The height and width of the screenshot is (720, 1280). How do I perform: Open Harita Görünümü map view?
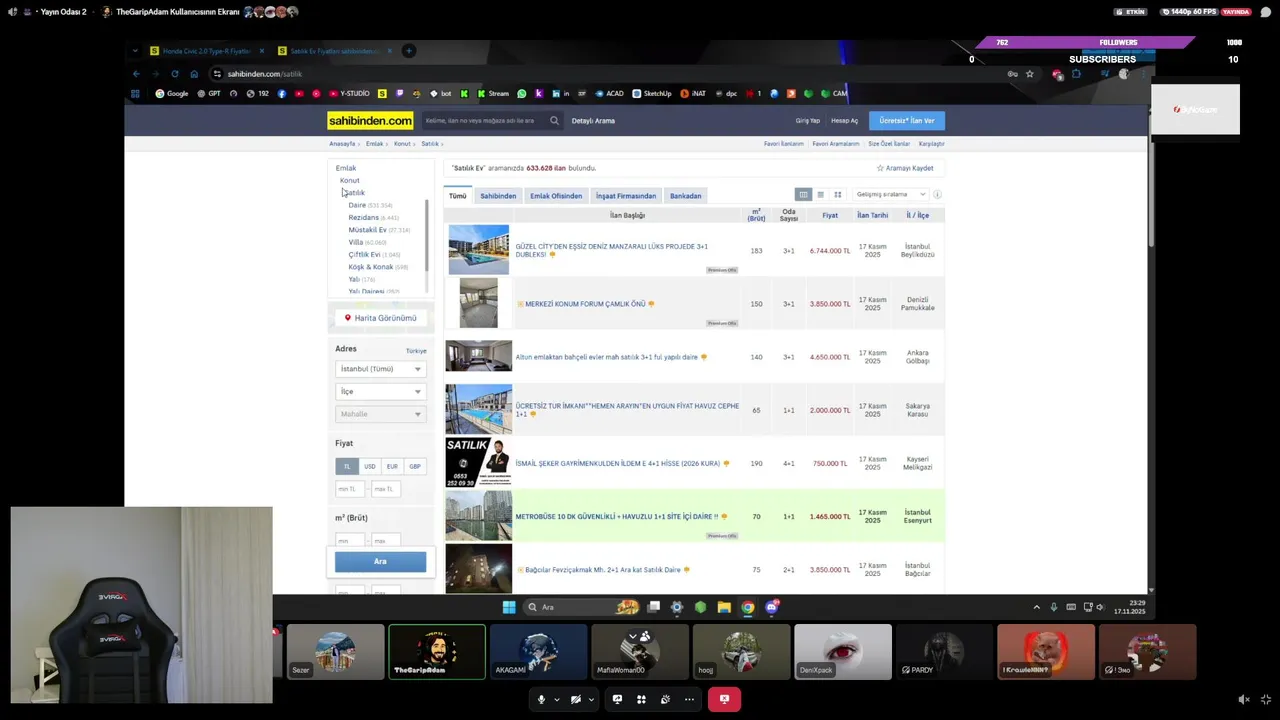tap(380, 318)
